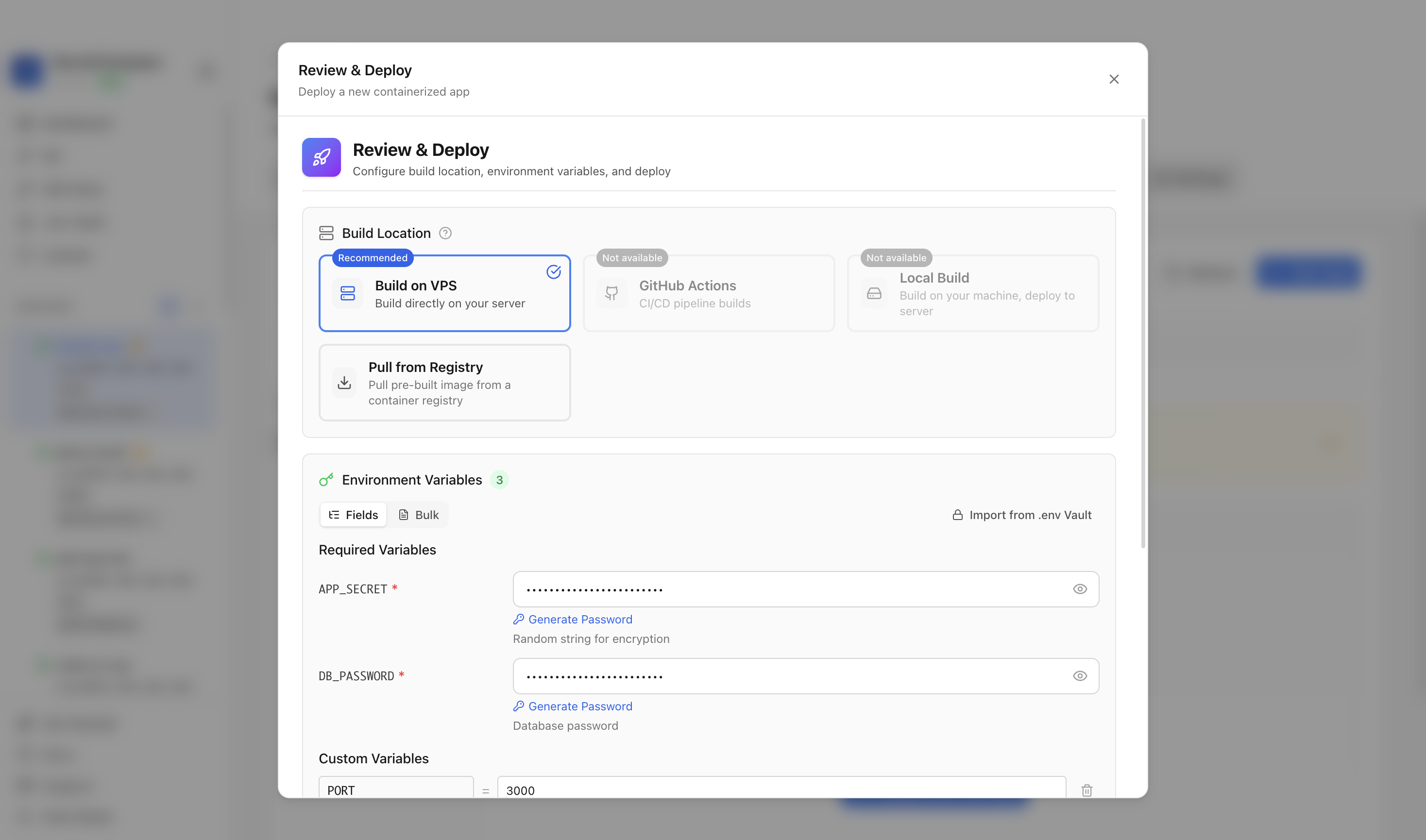Viewport: 1426px width, 840px height.
Task: Select Build on VPS option
Action: click(x=444, y=293)
